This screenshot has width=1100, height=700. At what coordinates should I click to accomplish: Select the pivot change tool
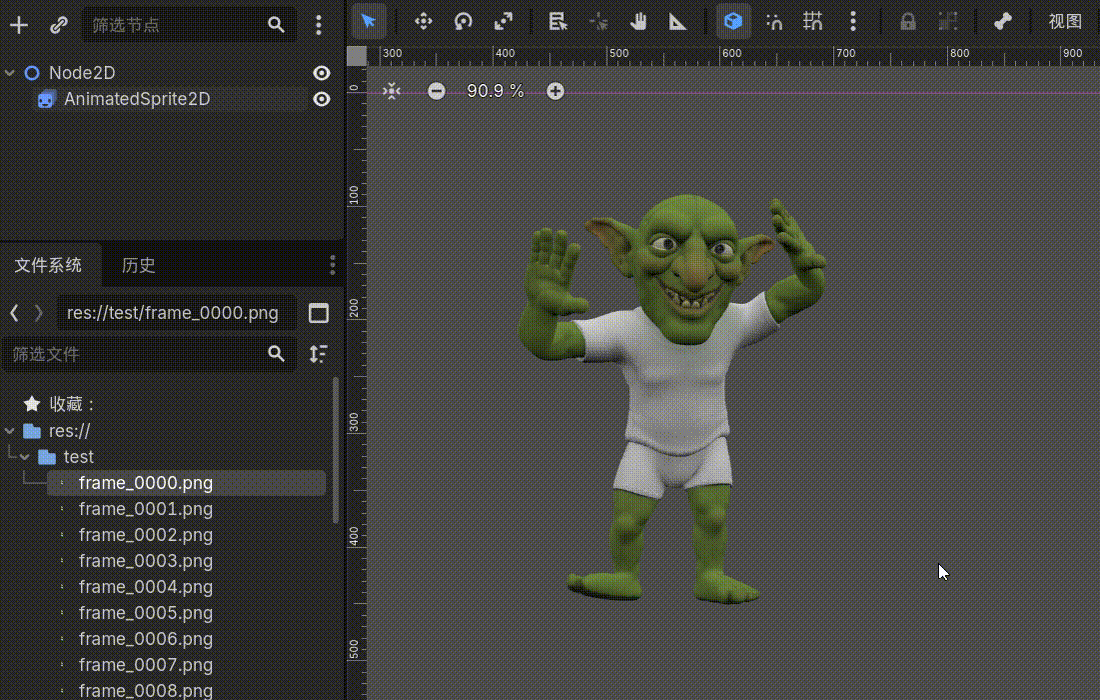point(598,22)
